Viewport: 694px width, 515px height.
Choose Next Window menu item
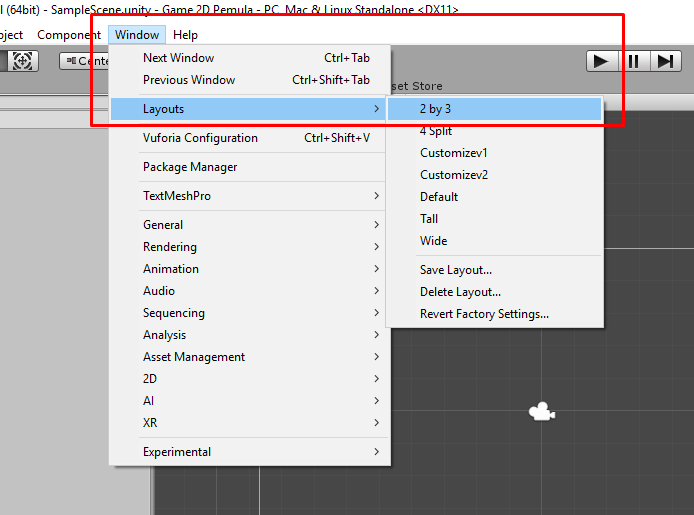pos(250,58)
